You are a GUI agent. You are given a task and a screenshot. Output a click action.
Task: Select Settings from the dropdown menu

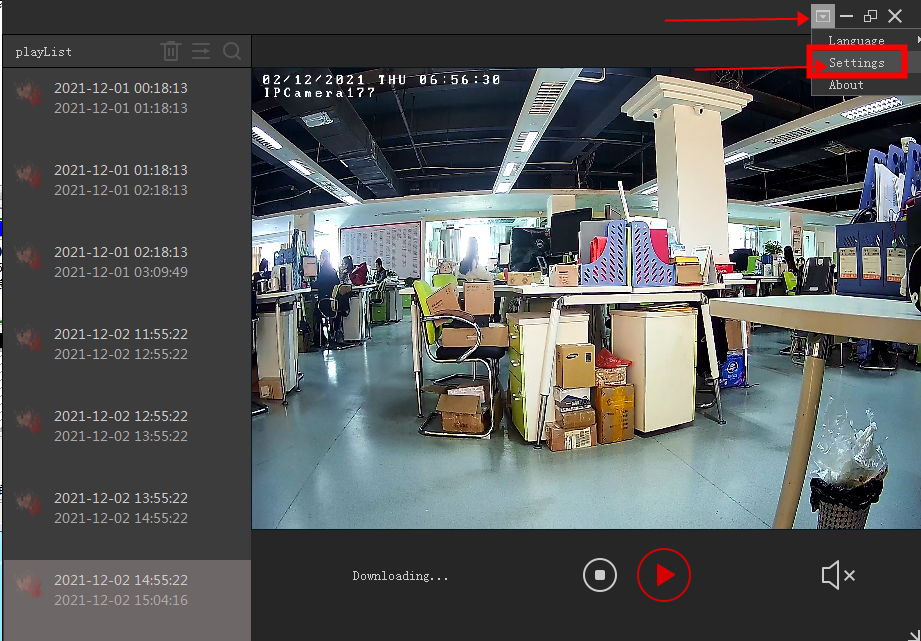(857, 63)
